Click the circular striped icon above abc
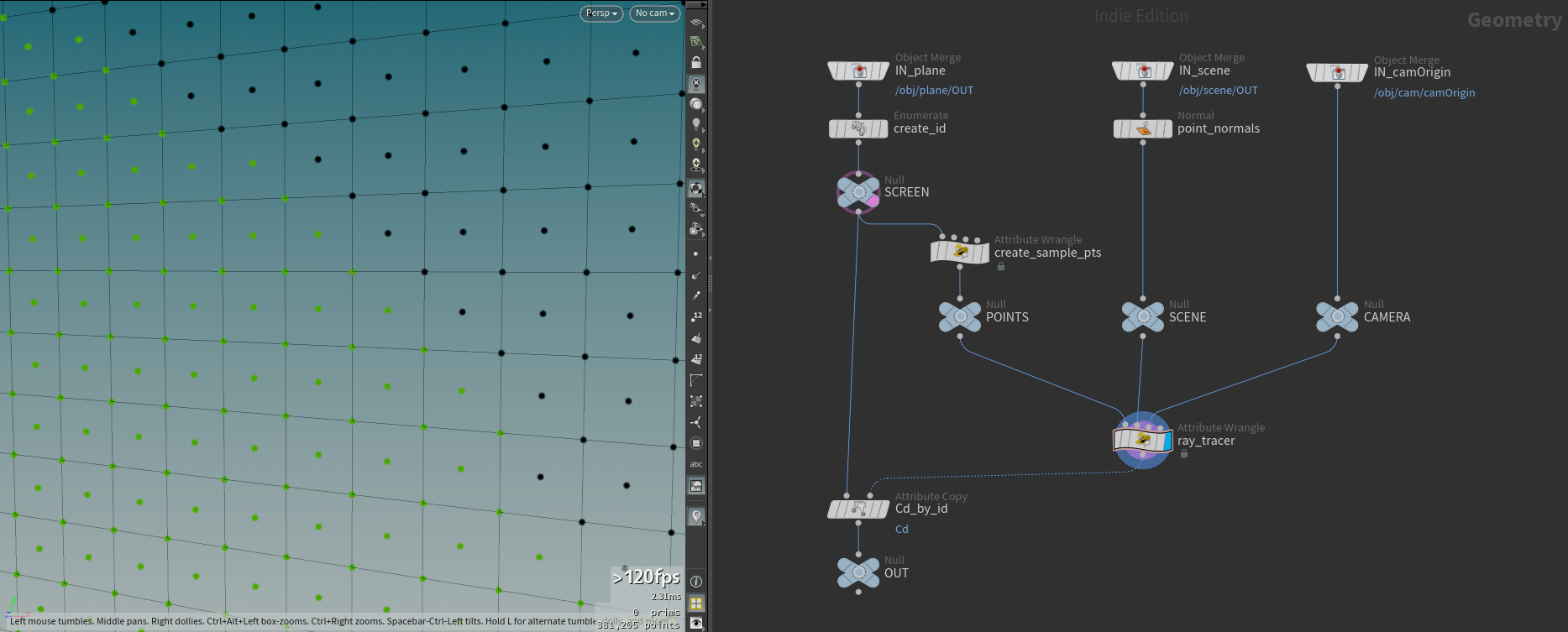The image size is (1568, 632). pyautogui.click(x=695, y=443)
